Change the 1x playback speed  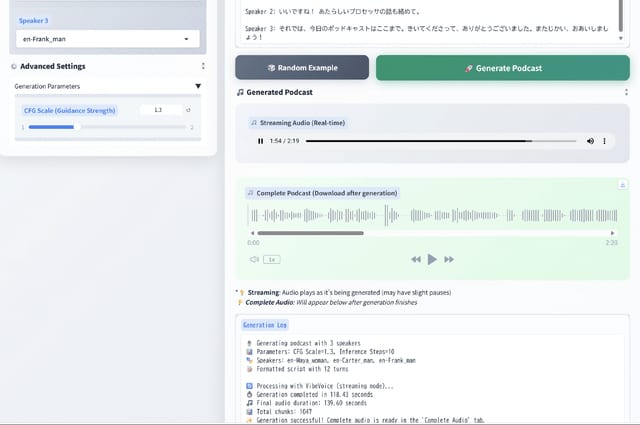click(x=271, y=259)
